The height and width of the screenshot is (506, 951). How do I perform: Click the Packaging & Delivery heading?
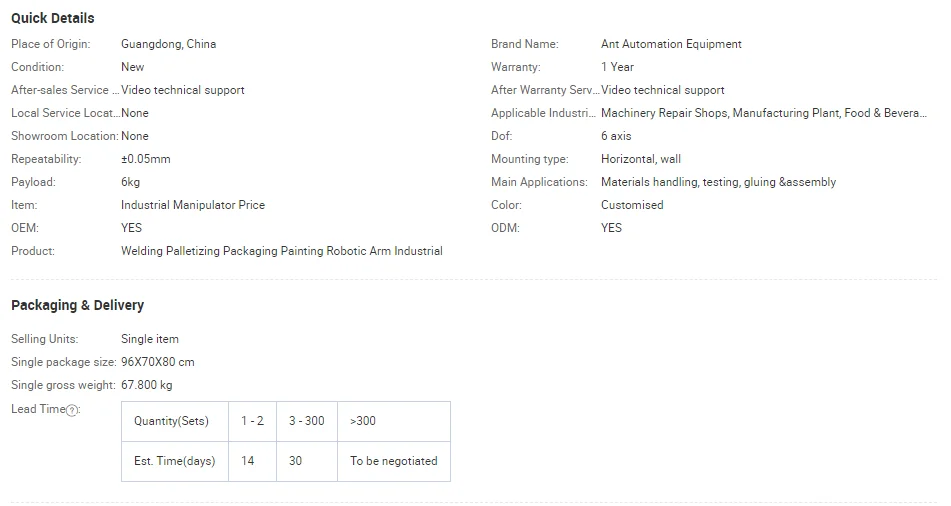(77, 305)
